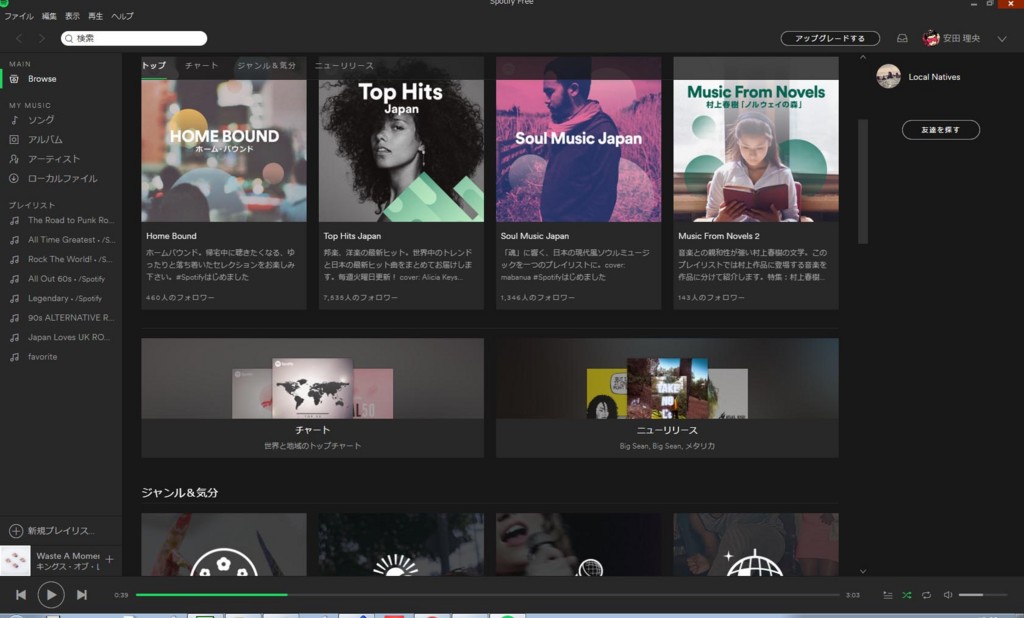Mute with the speaker volume icon
The width and height of the screenshot is (1024, 618).
(948, 595)
